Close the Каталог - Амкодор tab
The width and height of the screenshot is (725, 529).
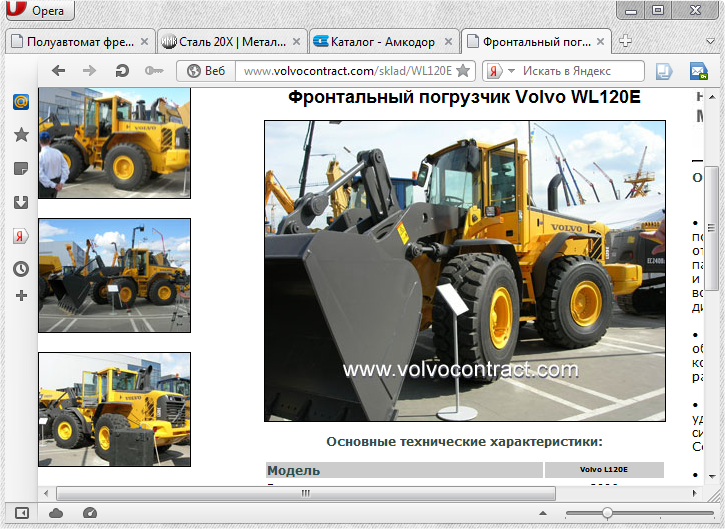click(x=448, y=42)
